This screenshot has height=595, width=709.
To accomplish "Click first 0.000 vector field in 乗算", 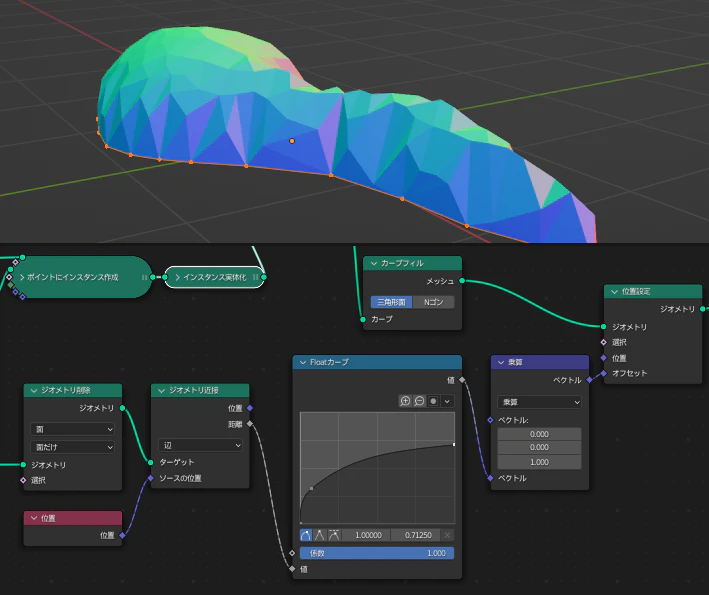I will [539, 434].
